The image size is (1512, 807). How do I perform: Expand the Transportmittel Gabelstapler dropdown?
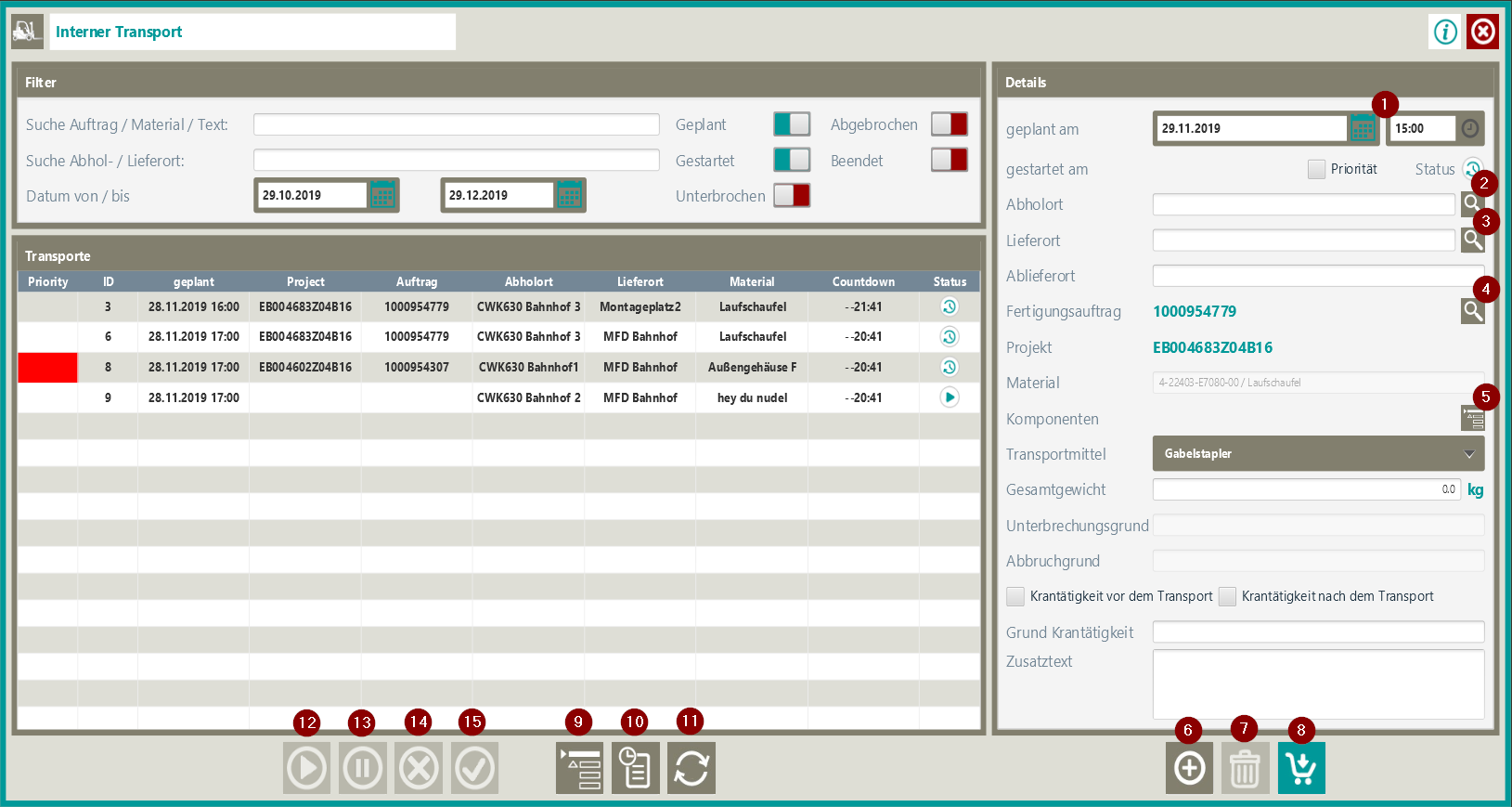click(1318, 454)
